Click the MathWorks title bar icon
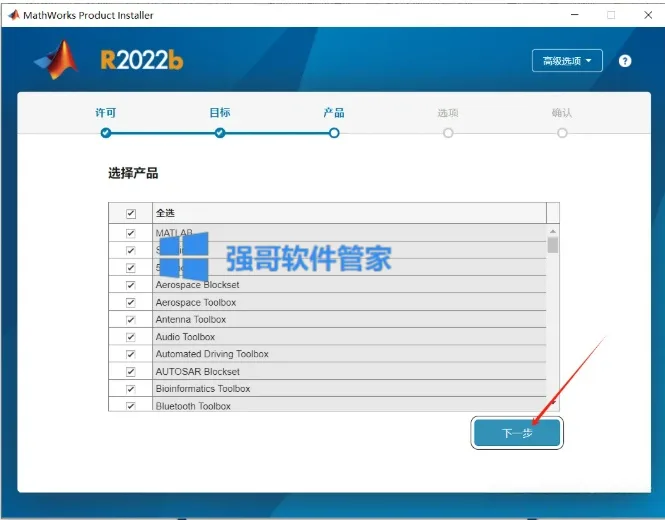The width and height of the screenshot is (665, 520). tap(14, 15)
